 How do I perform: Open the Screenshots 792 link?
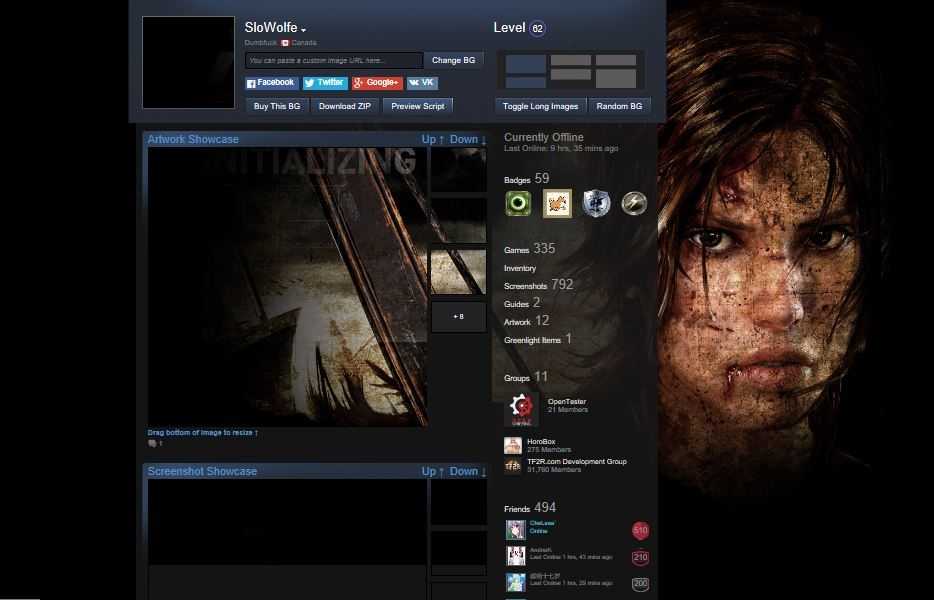[538, 285]
